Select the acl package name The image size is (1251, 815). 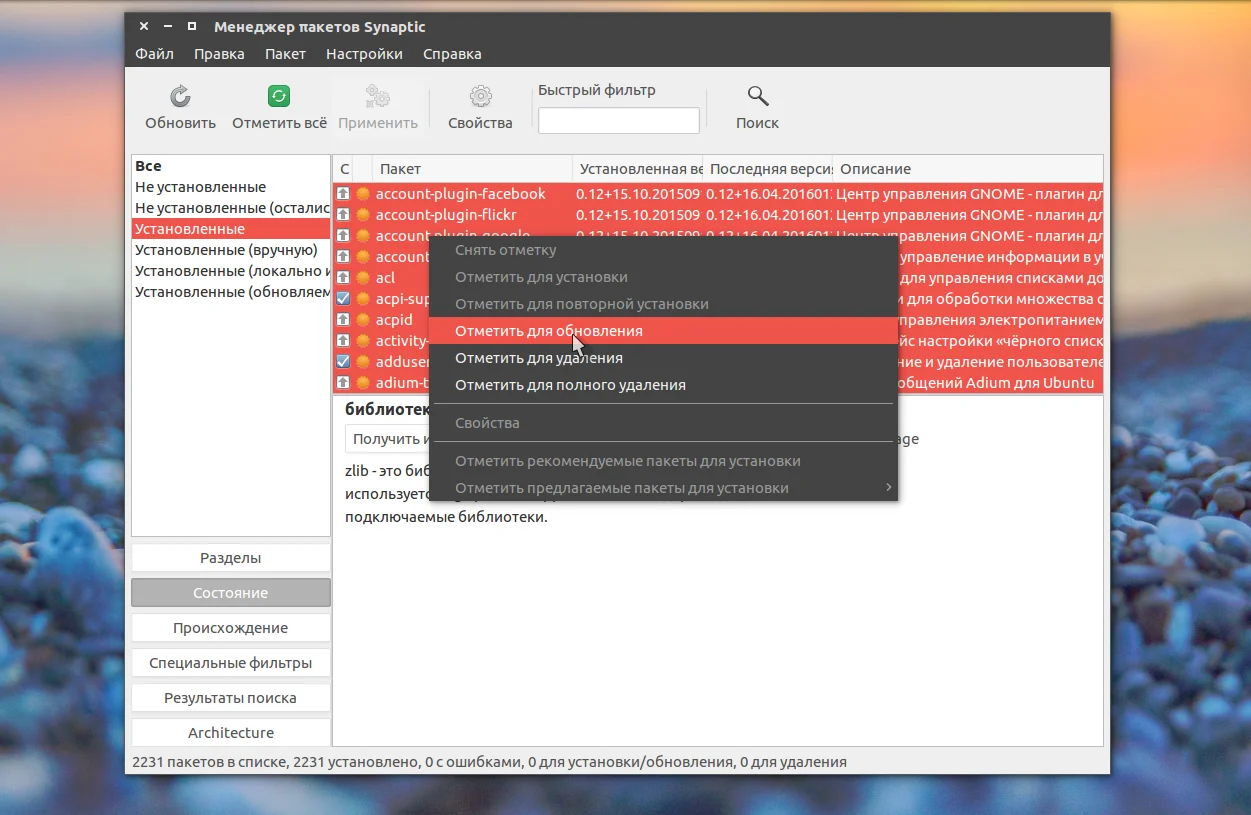click(x=385, y=277)
